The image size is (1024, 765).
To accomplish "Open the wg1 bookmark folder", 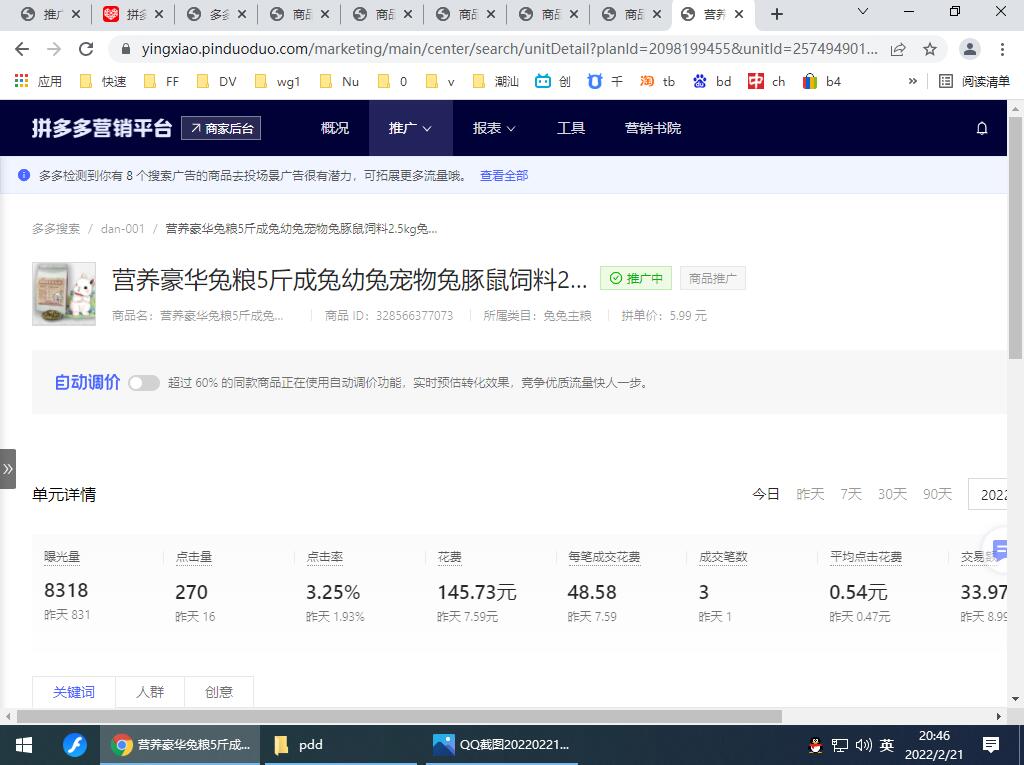I will coord(278,81).
